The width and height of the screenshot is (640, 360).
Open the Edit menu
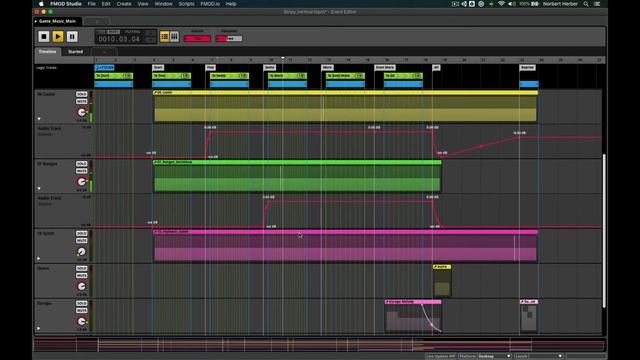106,4
